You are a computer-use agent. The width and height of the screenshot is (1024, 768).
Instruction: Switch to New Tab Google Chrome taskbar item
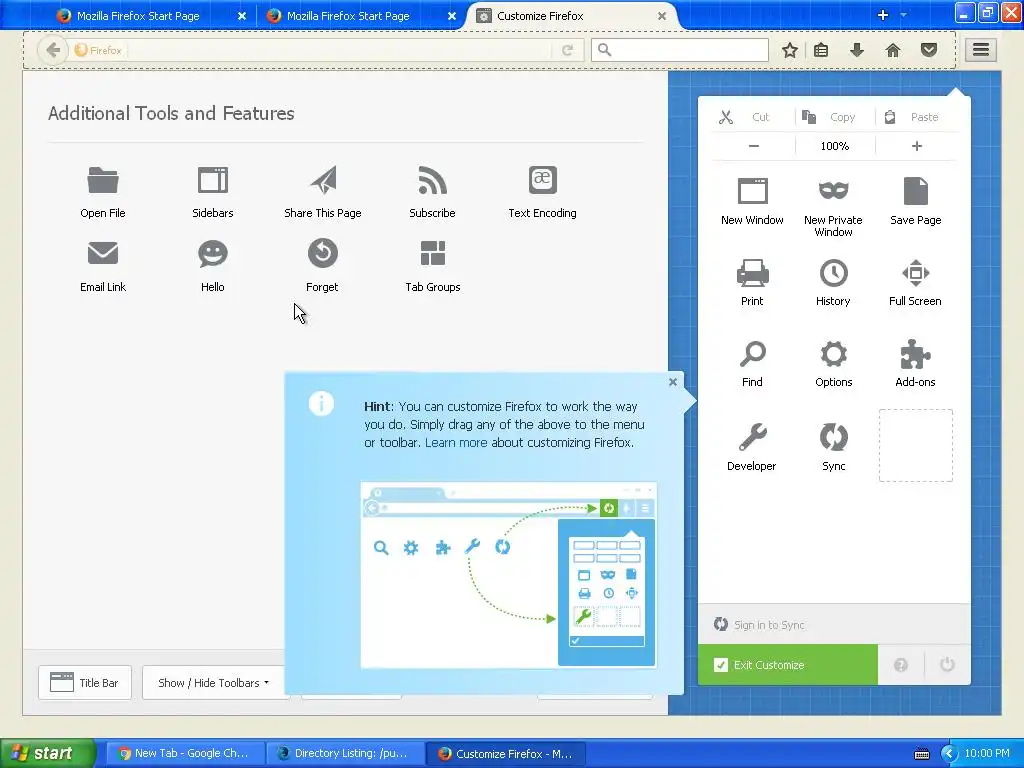[184, 753]
